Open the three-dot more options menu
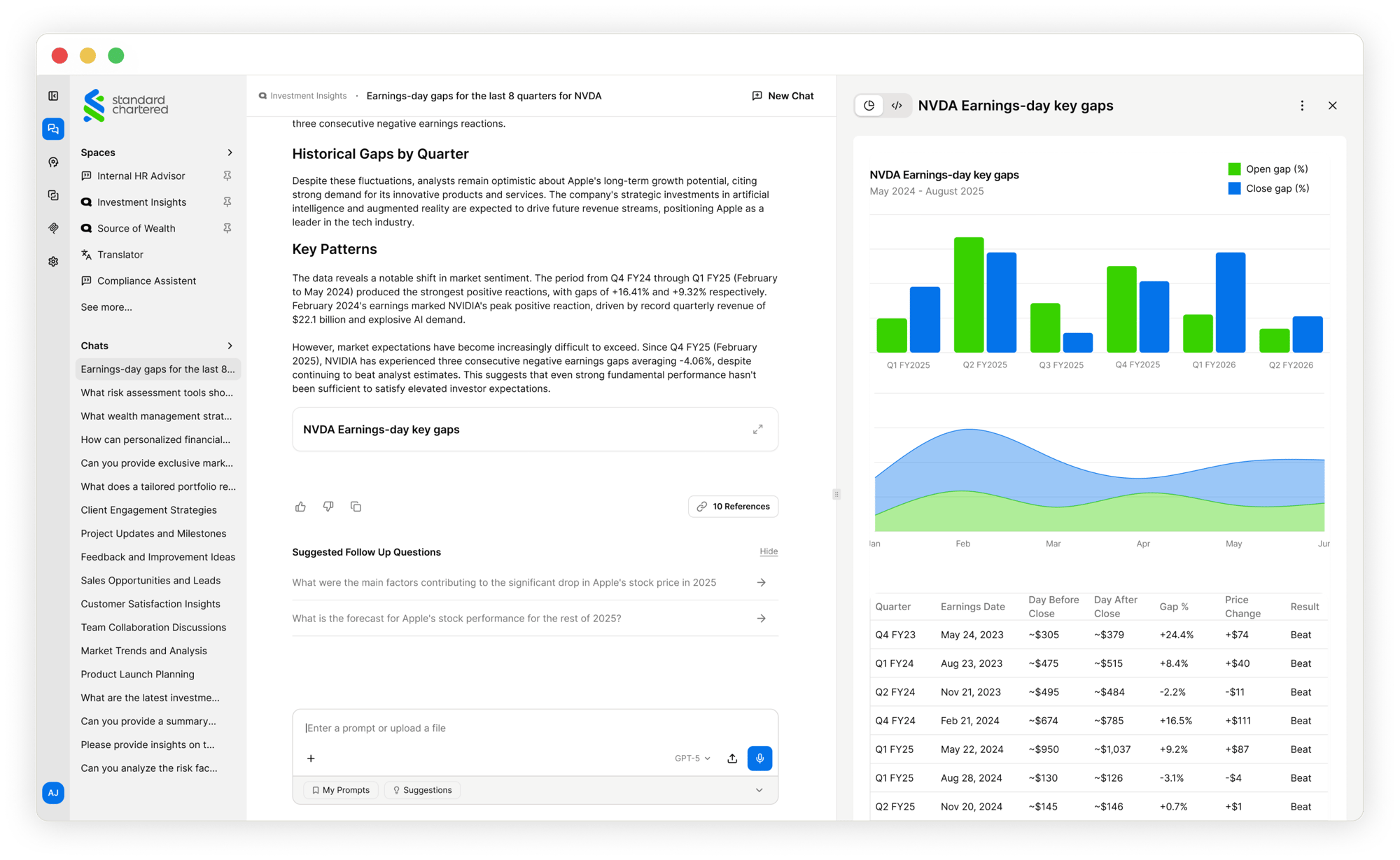The image size is (1400, 860). [x=1302, y=106]
